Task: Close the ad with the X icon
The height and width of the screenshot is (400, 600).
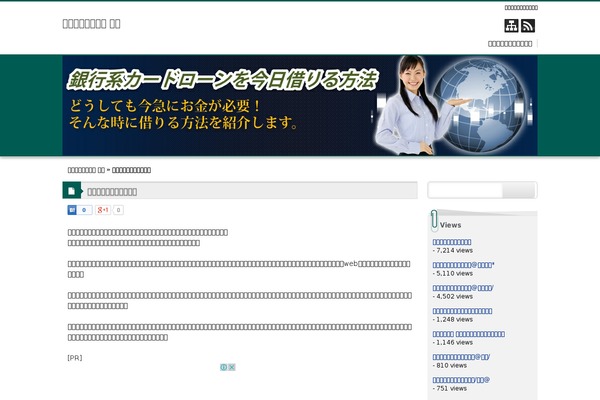Action: point(232,367)
